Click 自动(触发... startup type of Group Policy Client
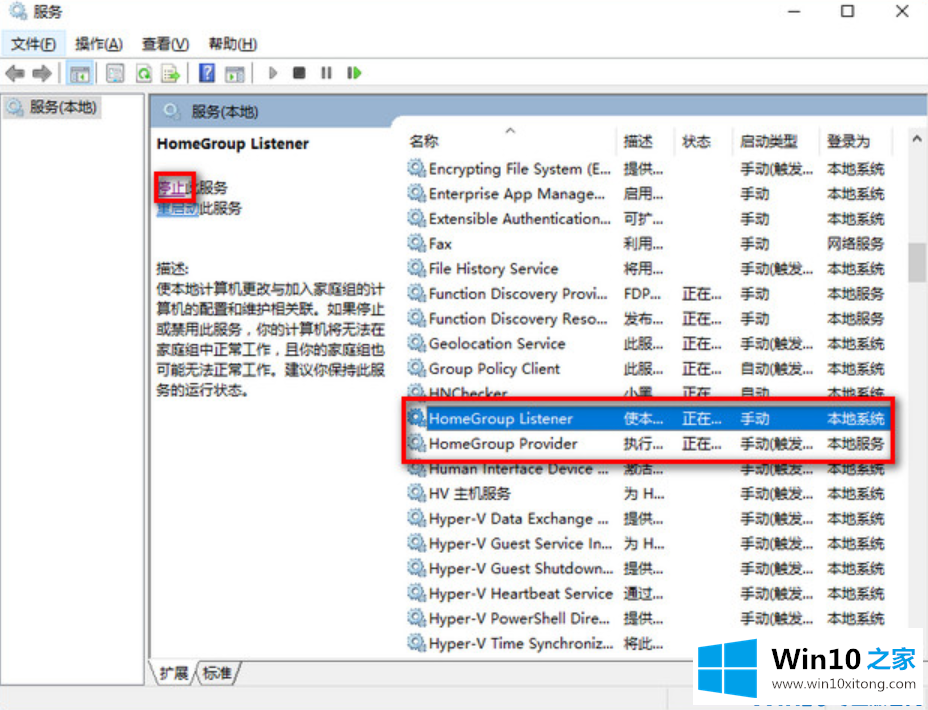Screen dimensions: 928x710 coord(776,369)
